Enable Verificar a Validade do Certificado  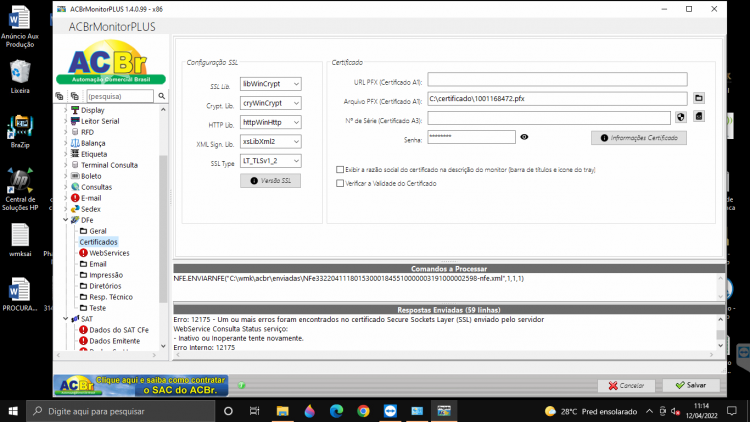coord(340,183)
